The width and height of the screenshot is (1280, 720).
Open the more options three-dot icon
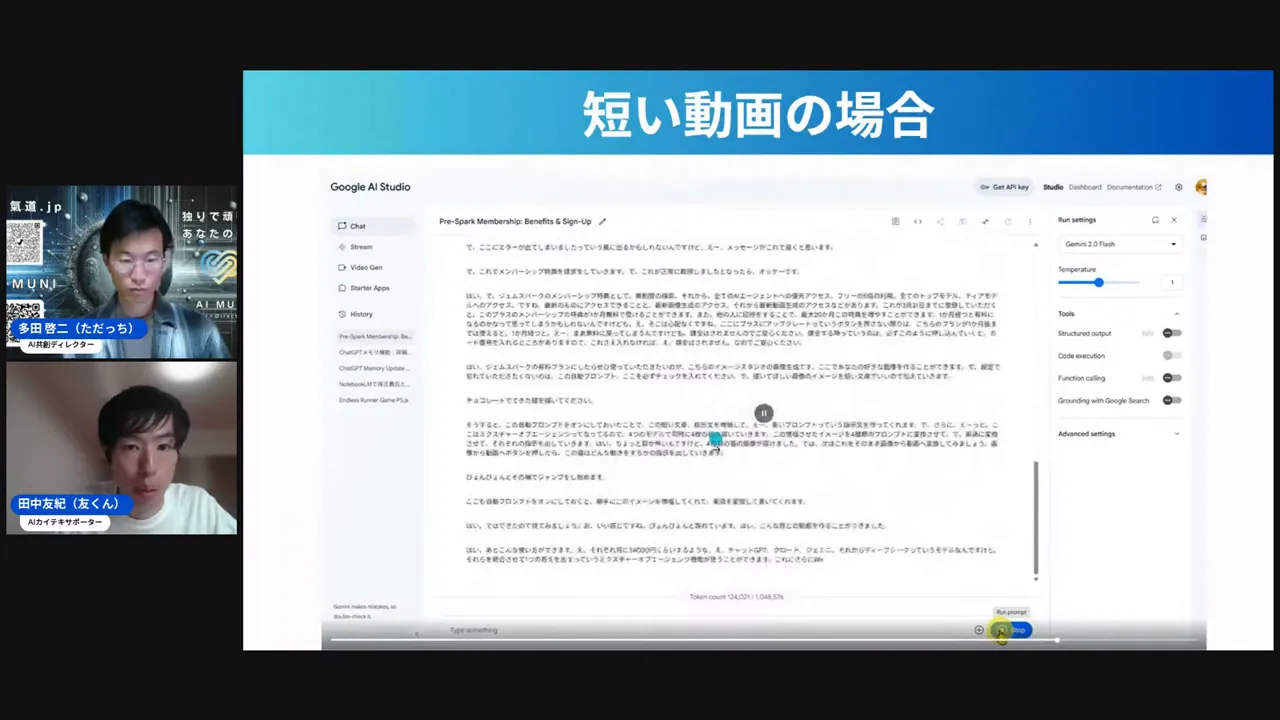pyautogui.click(x=1029, y=221)
